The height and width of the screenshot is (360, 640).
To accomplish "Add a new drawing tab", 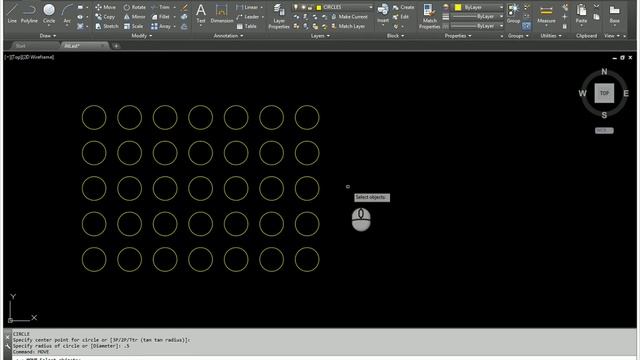I will click(x=116, y=46).
